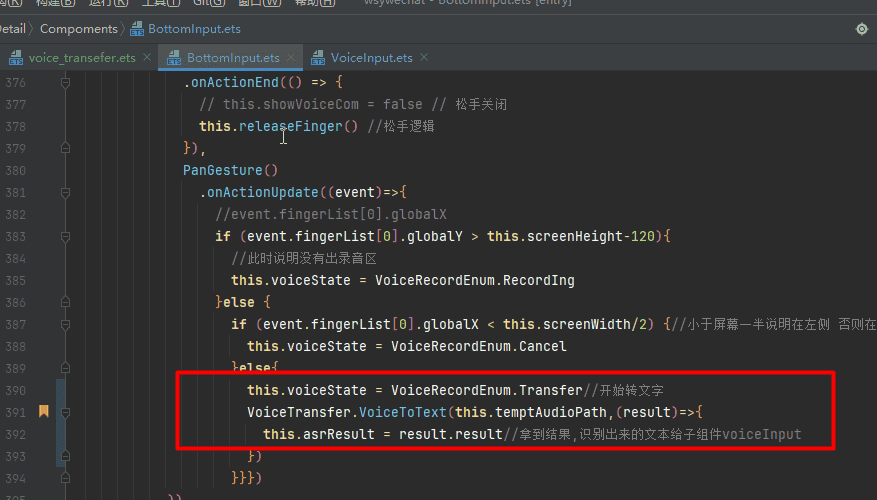Fold the else block at line 386
Viewport: 877px width, 500px height.
tap(65, 302)
